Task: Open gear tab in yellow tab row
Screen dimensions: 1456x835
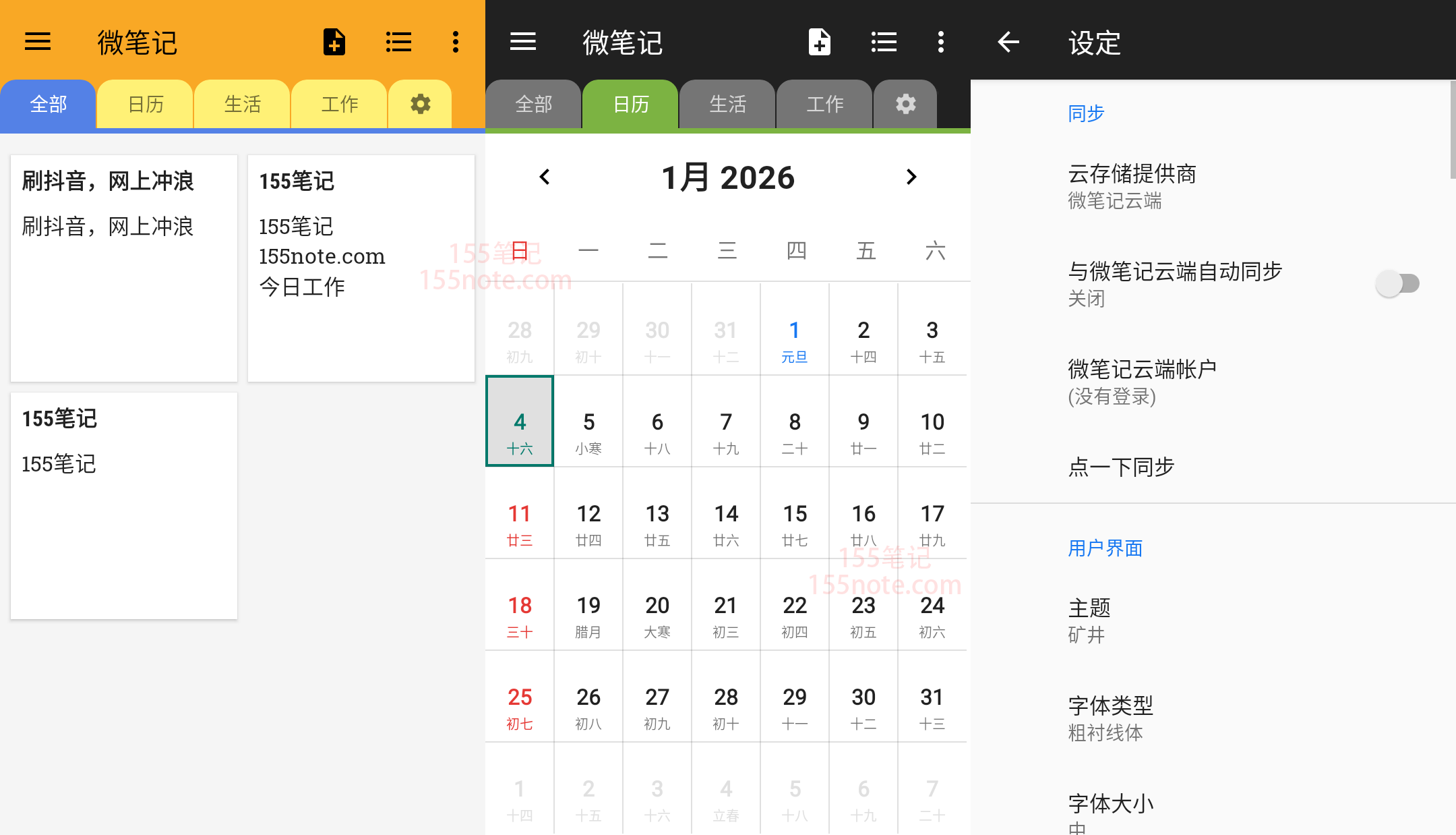Action: (x=420, y=105)
